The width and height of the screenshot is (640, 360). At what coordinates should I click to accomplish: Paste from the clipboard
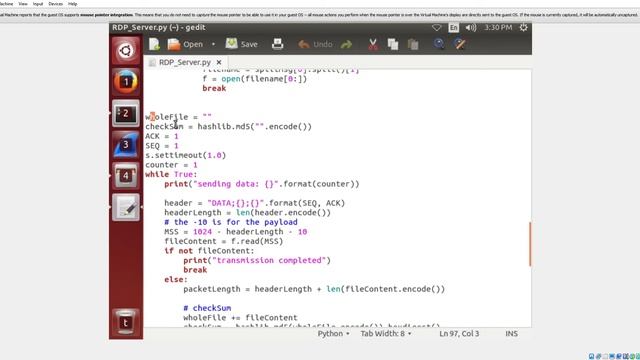click(413, 44)
